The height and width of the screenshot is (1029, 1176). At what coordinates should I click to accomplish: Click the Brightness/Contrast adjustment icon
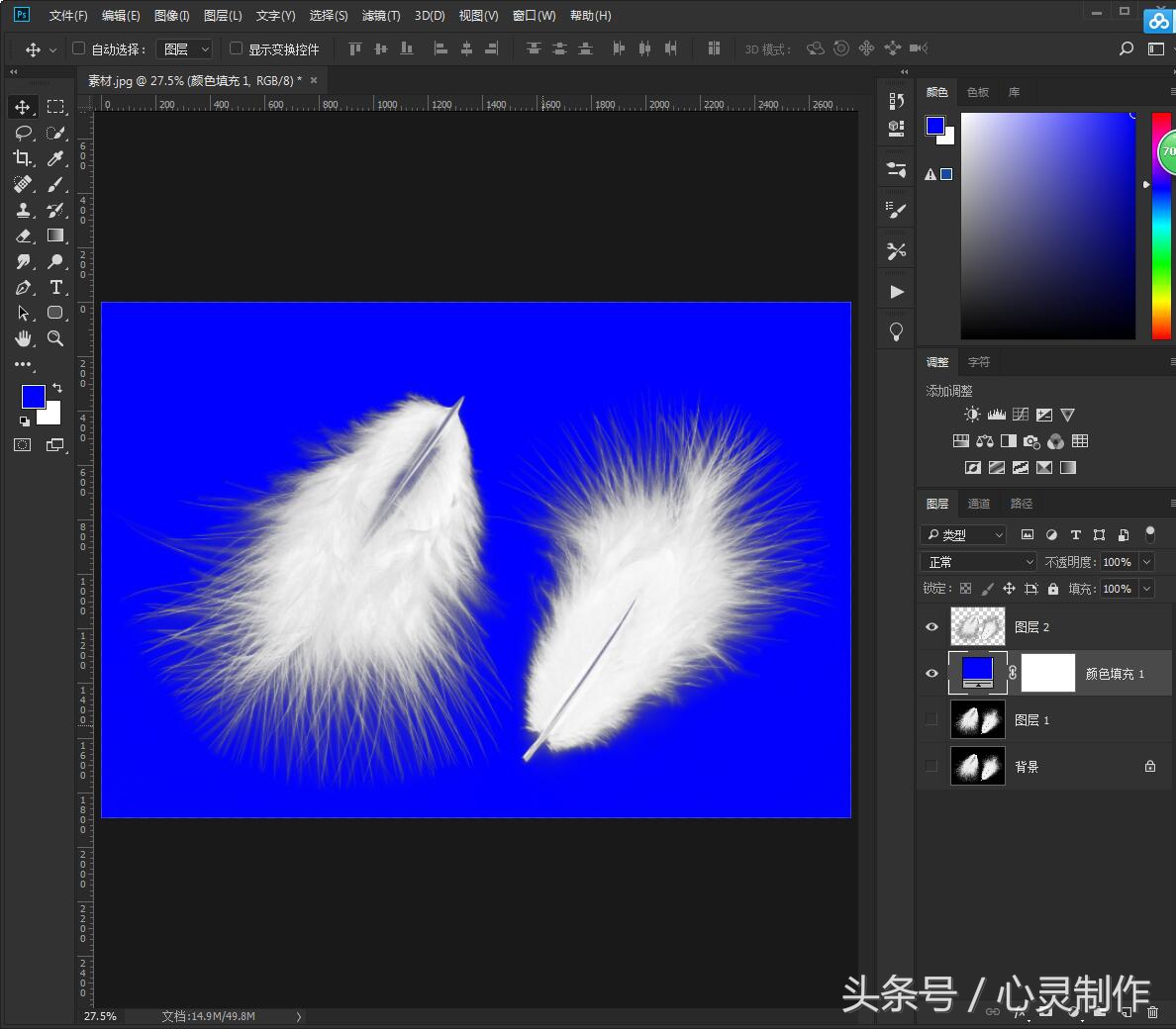[972, 415]
